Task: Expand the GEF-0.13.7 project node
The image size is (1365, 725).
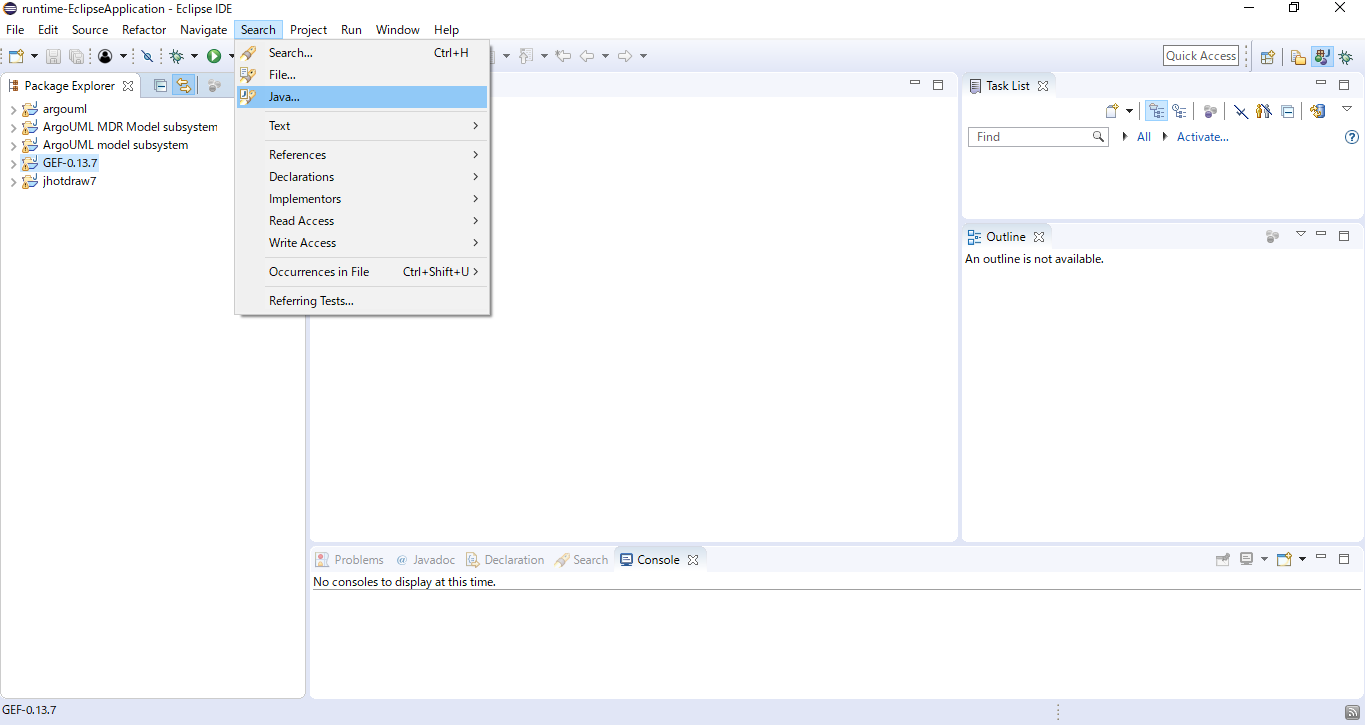Action: [x=13, y=163]
